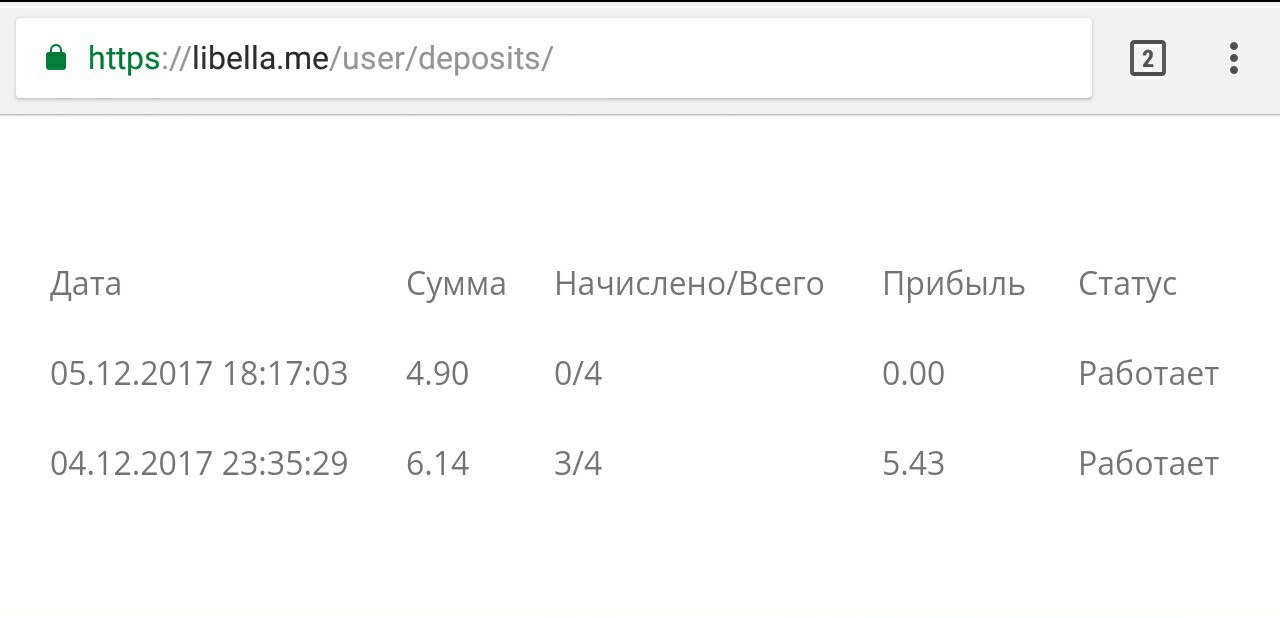Click the 5.43 profit value
This screenshot has height=618, width=1280.
coord(913,464)
